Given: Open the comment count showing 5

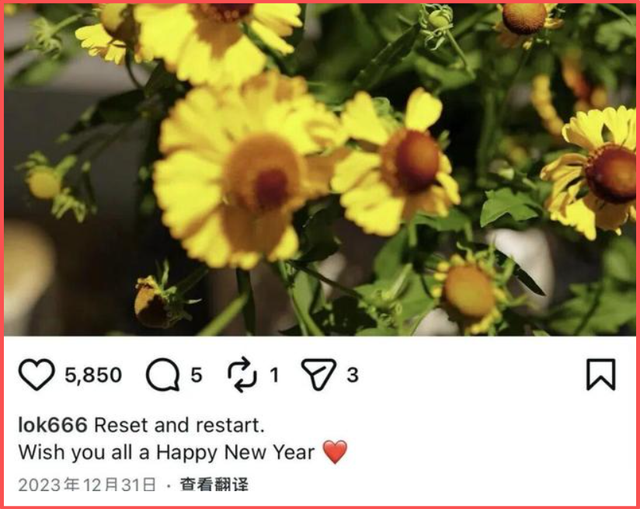Looking at the screenshot, I should coord(196,375).
